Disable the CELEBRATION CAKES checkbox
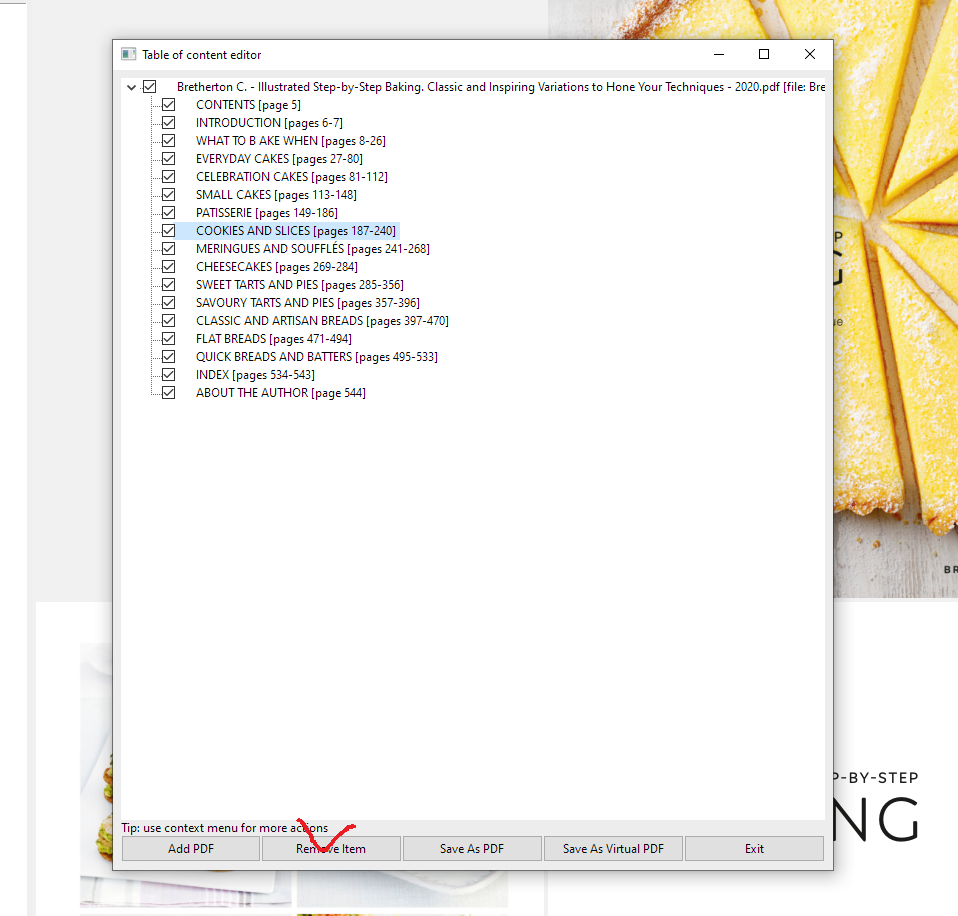958x916 pixels. [168, 176]
